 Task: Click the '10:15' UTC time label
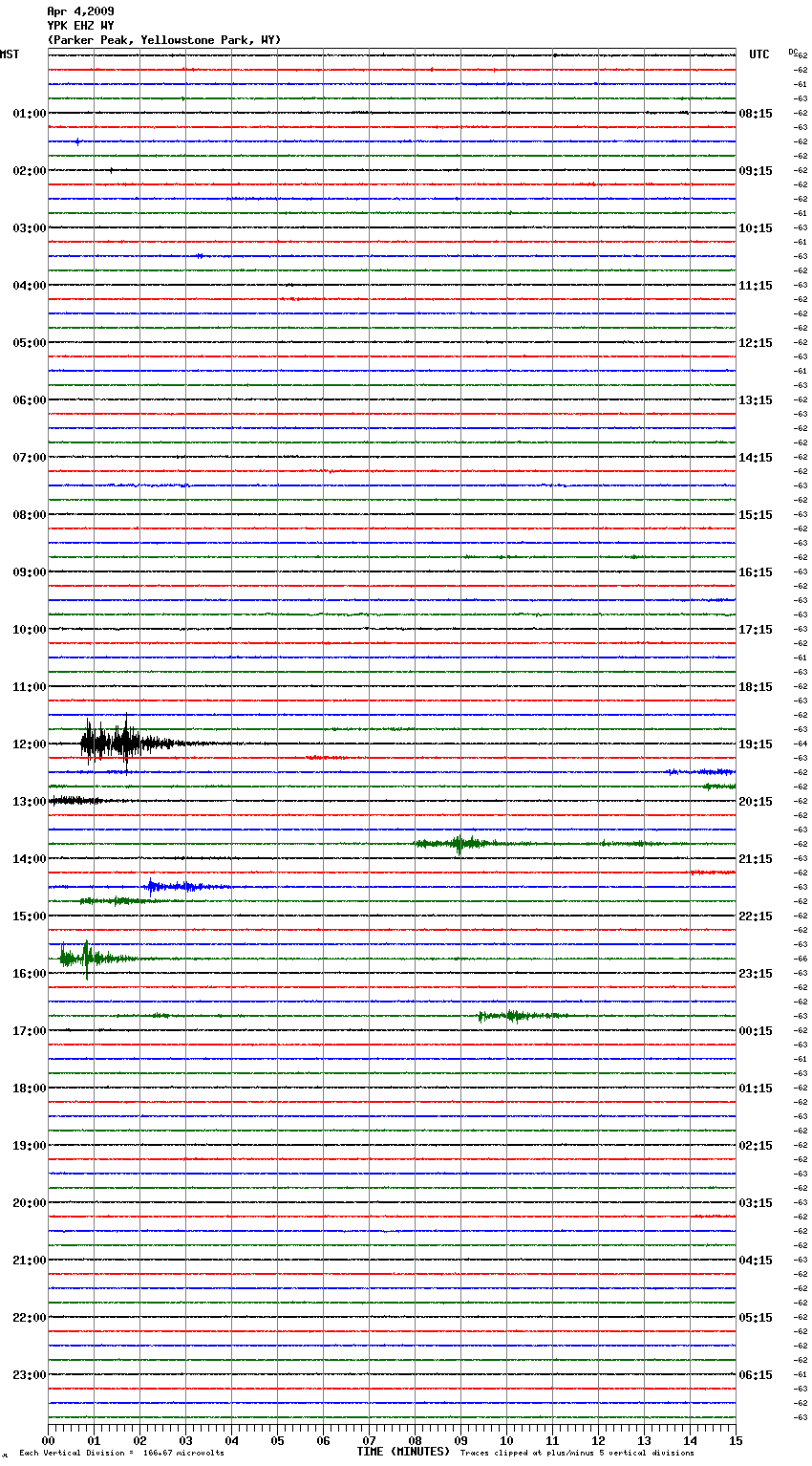pyautogui.click(x=756, y=228)
